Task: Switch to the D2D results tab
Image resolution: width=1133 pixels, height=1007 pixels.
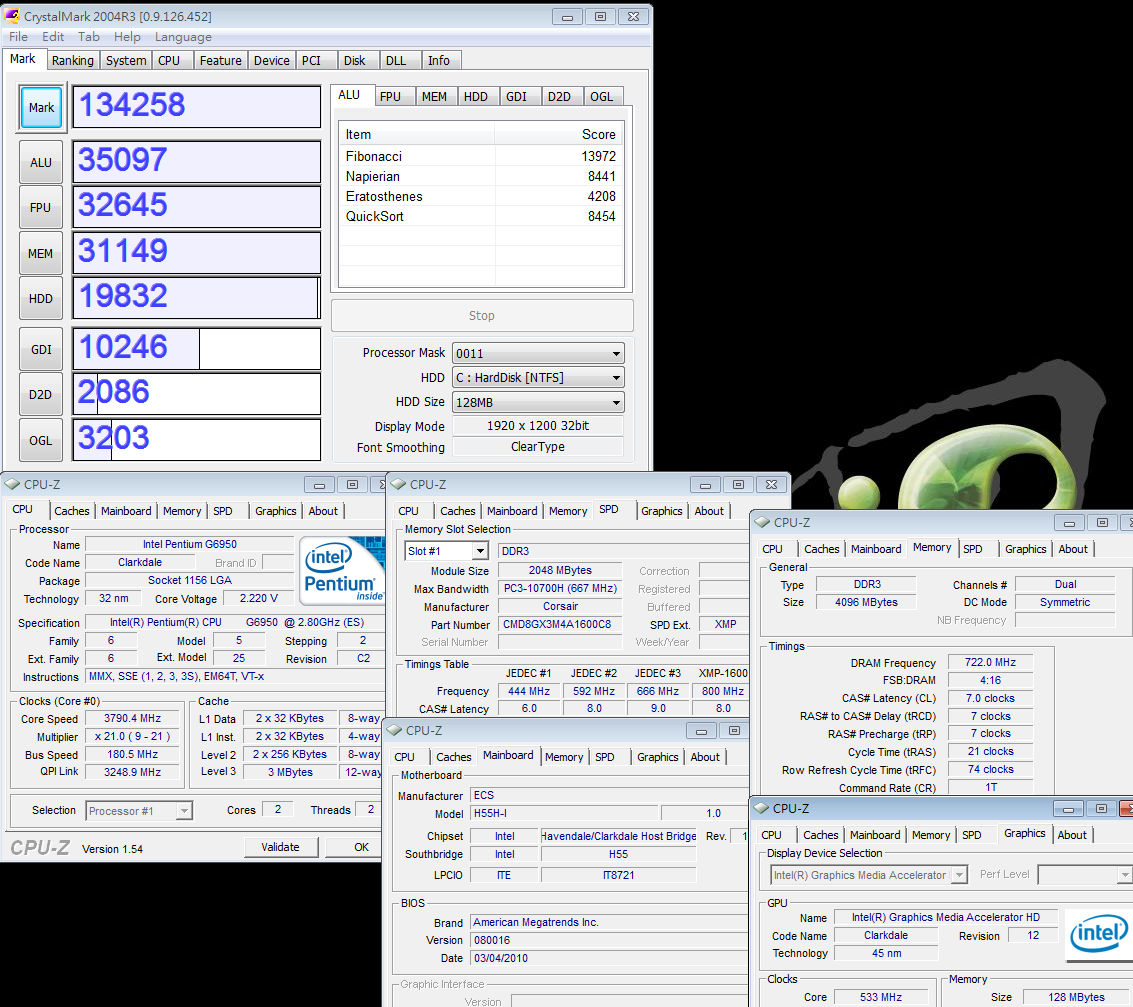Action: (x=559, y=97)
